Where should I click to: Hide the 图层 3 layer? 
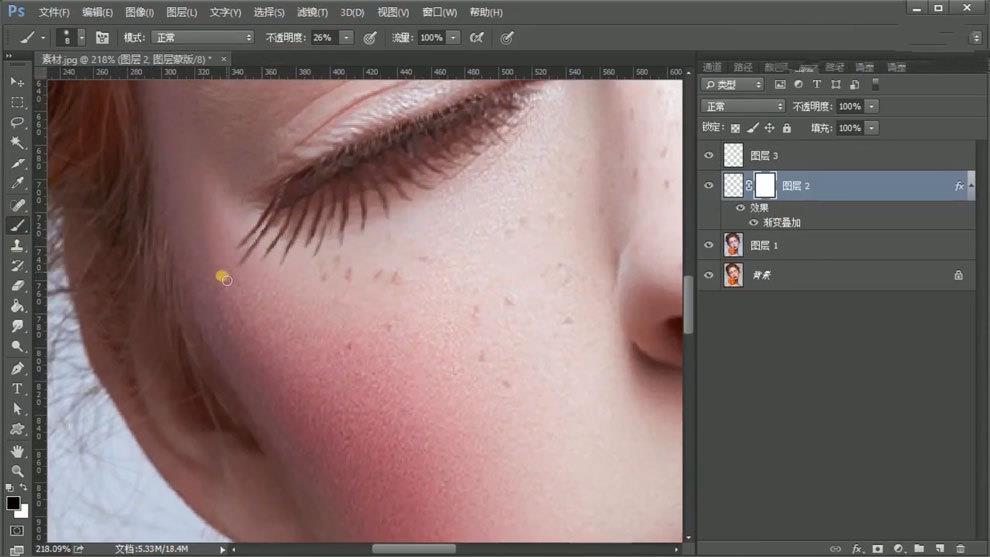click(709, 156)
